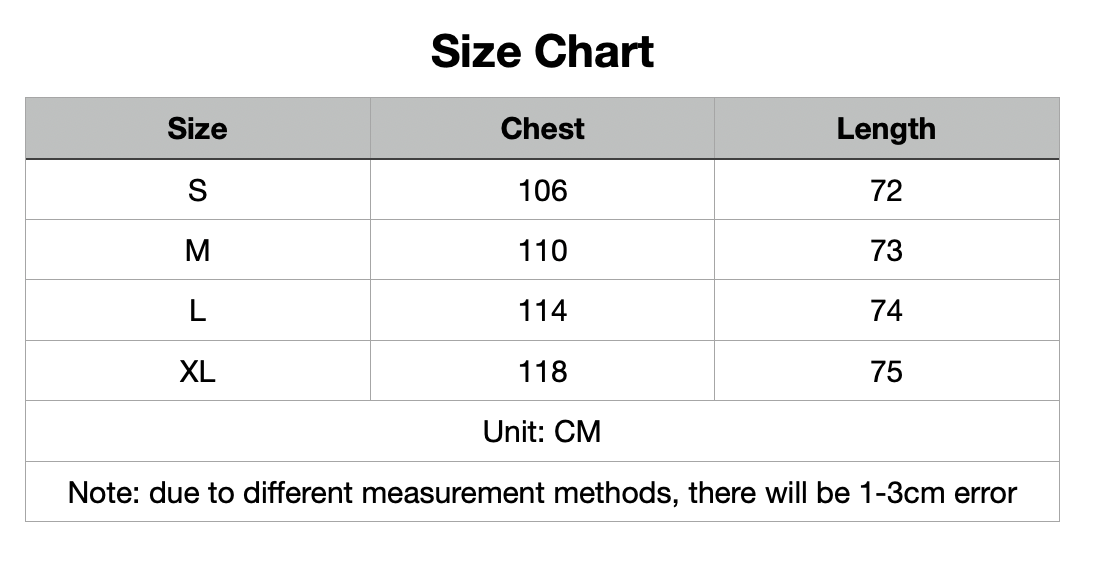Select the chest value 114
Viewport: 1100px width, 568px height.
click(x=542, y=311)
